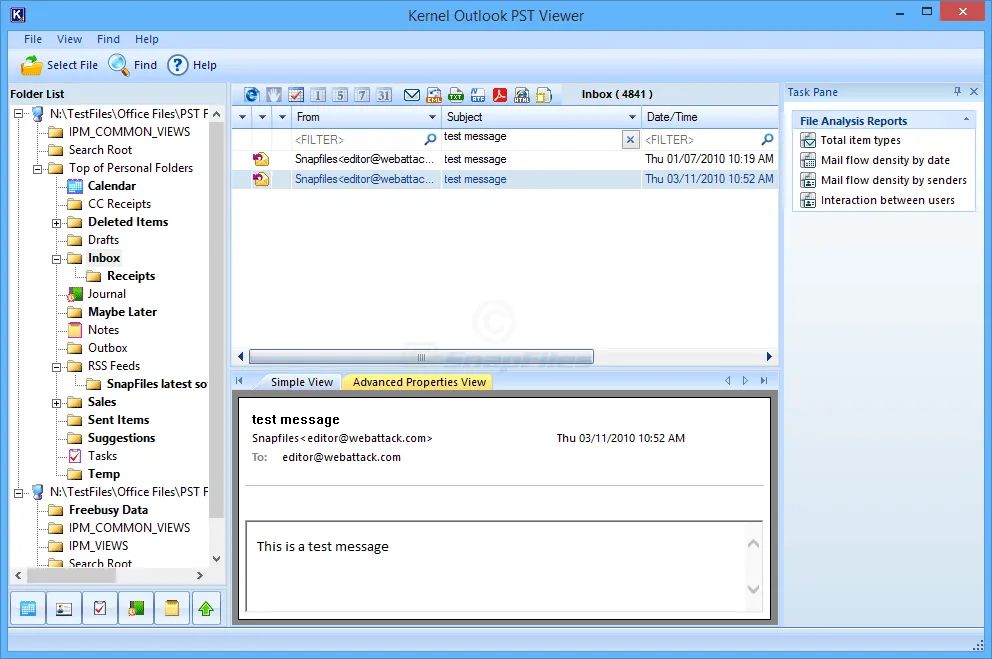
Task: Open Calendar view from bottom toolbar
Action: coord(28,608)
